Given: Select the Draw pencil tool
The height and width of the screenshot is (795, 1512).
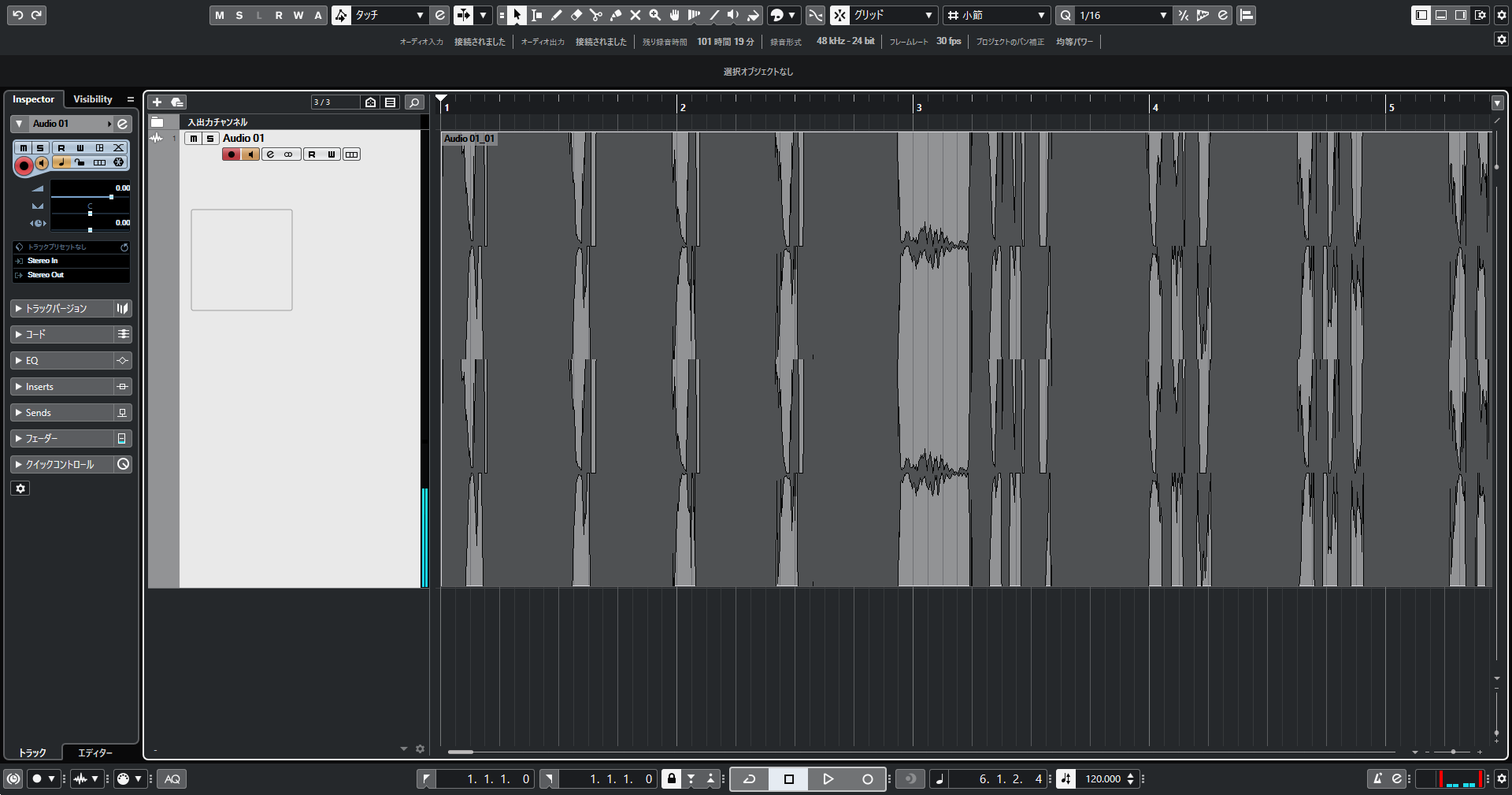Looking at the screenshot, I should coord(557,15).
